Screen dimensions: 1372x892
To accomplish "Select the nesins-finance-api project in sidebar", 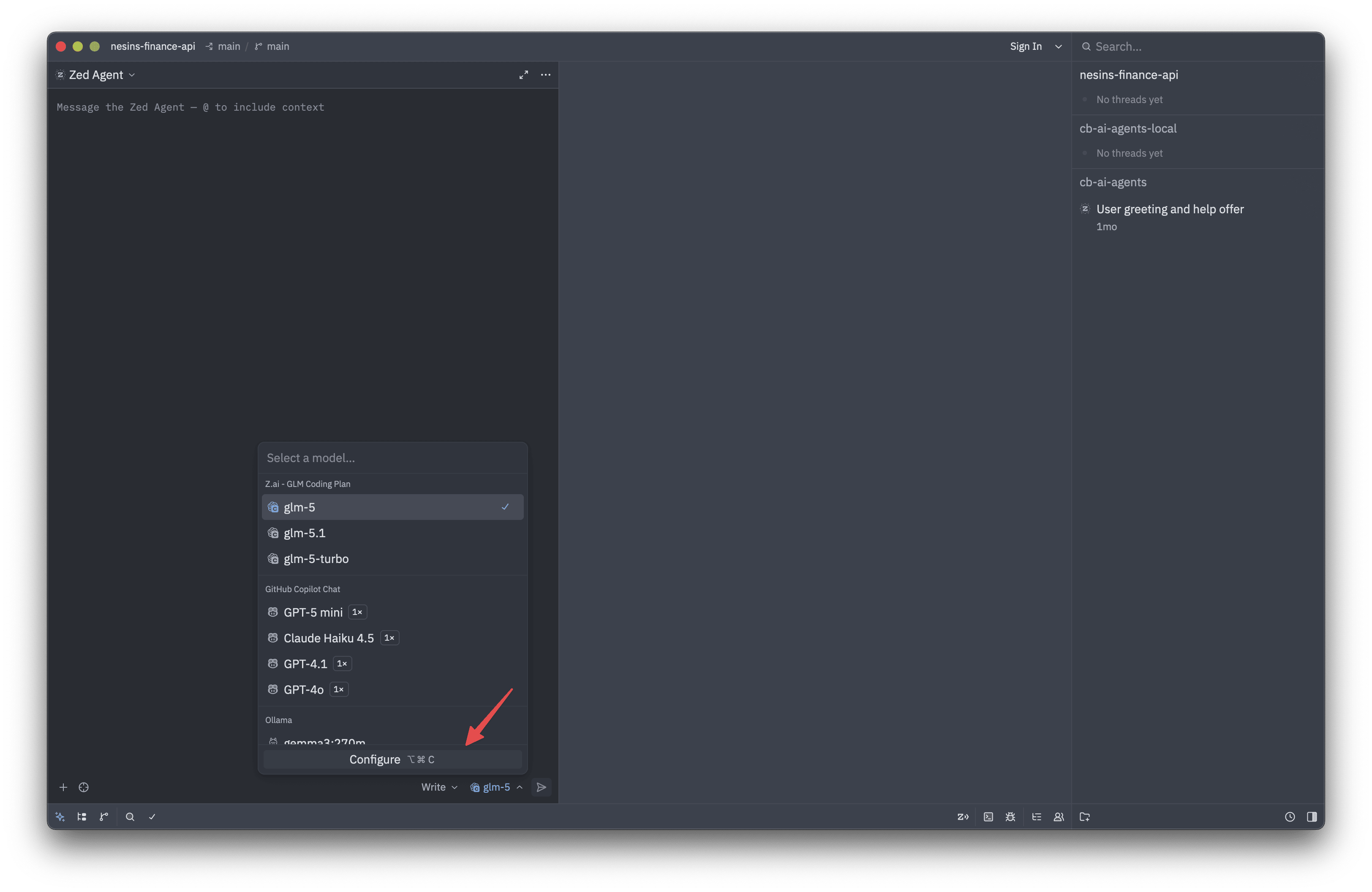I will (x=1129, y=75).
